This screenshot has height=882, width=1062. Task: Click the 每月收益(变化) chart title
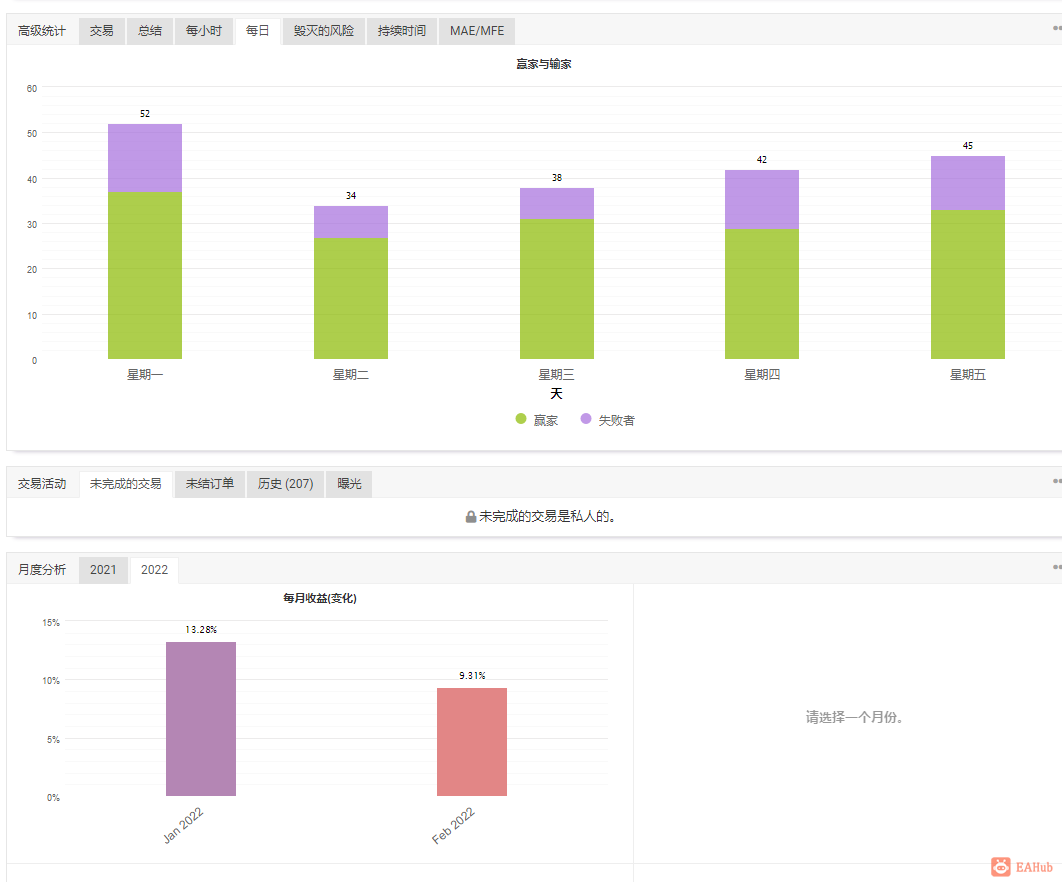(320, 598)
